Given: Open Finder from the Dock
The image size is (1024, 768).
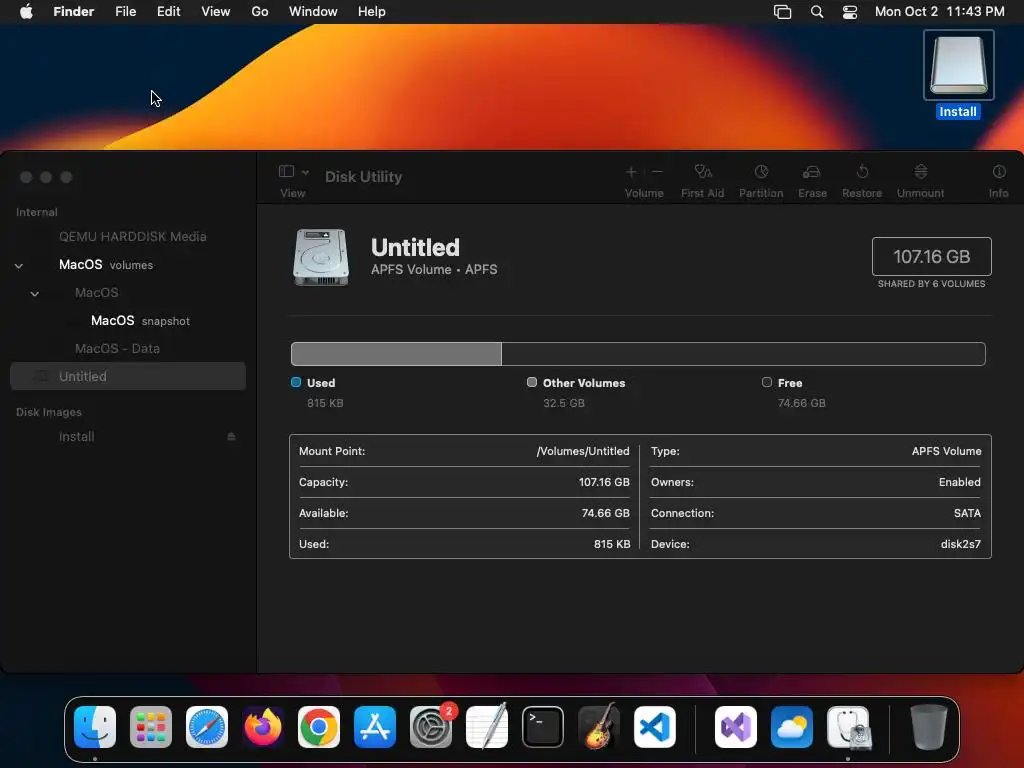Looking at the screenshot, I should click(95, 727).
